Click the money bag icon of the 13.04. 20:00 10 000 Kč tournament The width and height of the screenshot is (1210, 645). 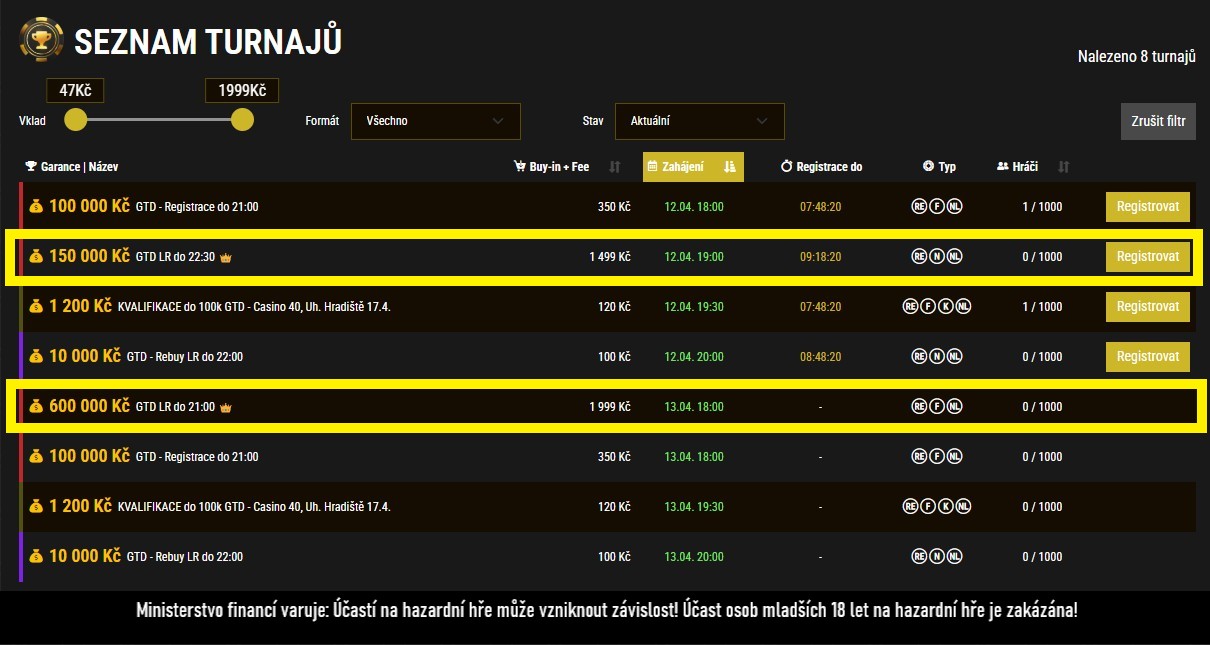point(37,557)
